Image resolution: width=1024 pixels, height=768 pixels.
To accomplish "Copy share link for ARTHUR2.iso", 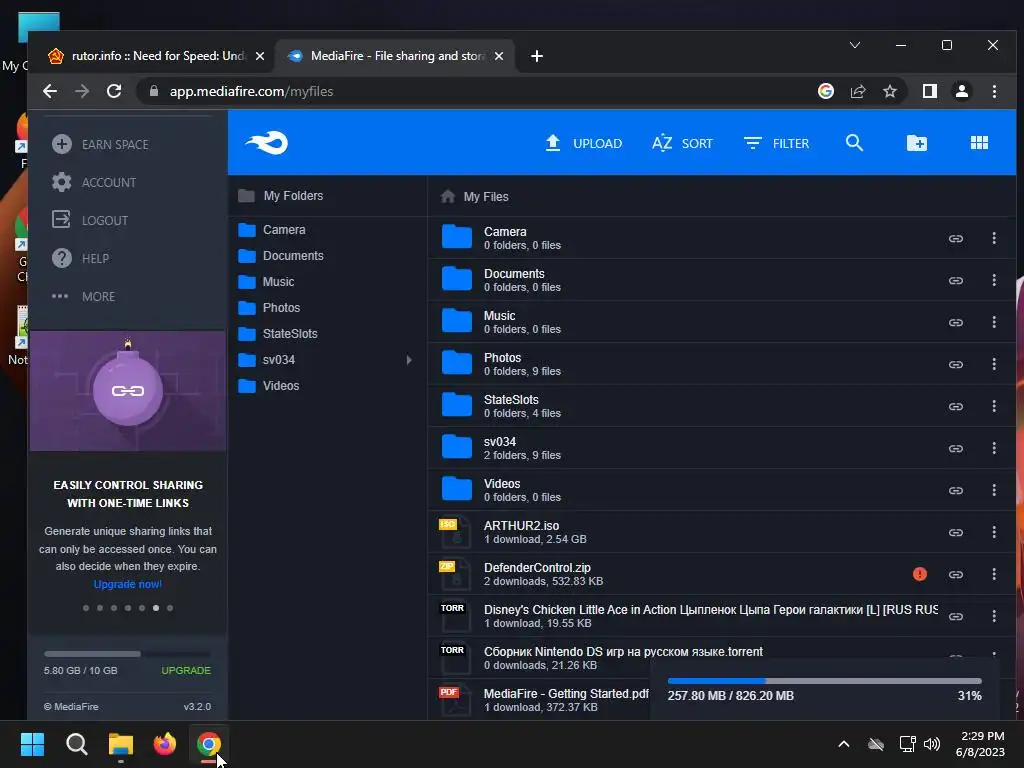I will (x=955, y=532).
